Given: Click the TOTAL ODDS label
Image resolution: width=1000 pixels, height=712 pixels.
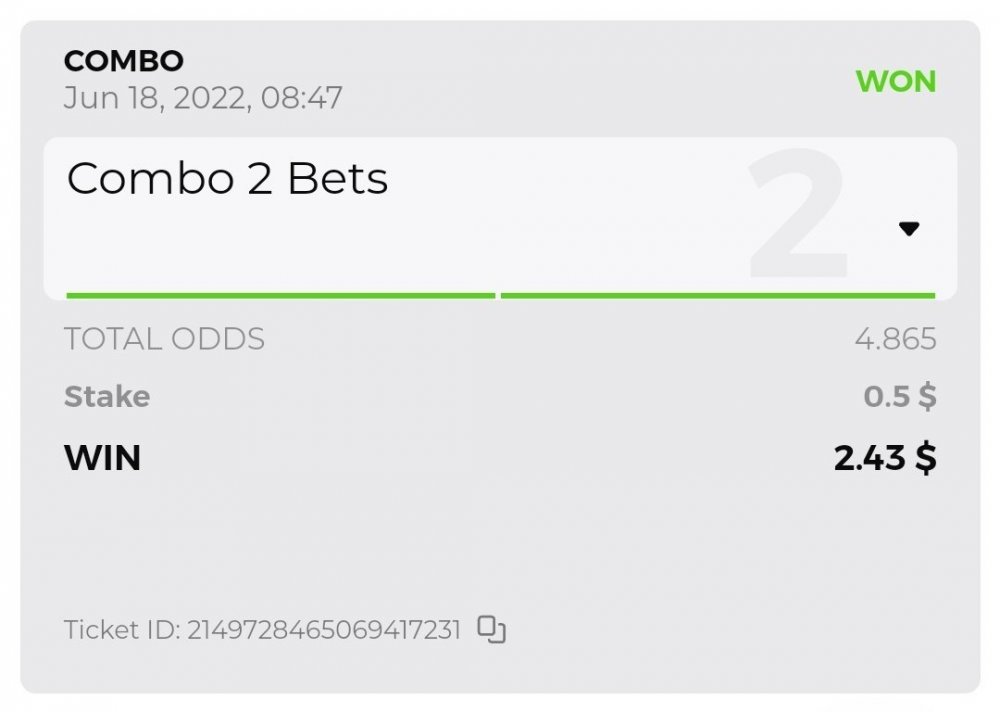Looking at the screenshot, I should click(164, 339).
